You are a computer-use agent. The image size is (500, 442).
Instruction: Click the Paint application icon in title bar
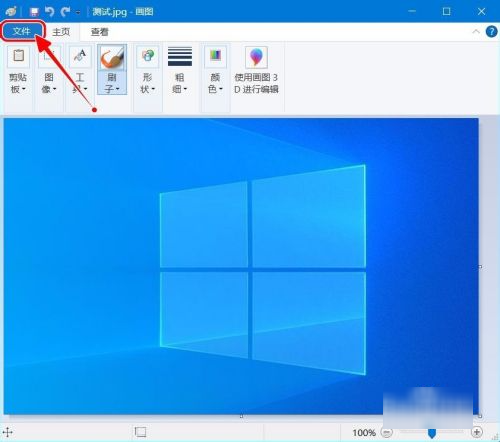tap(11, 12)
